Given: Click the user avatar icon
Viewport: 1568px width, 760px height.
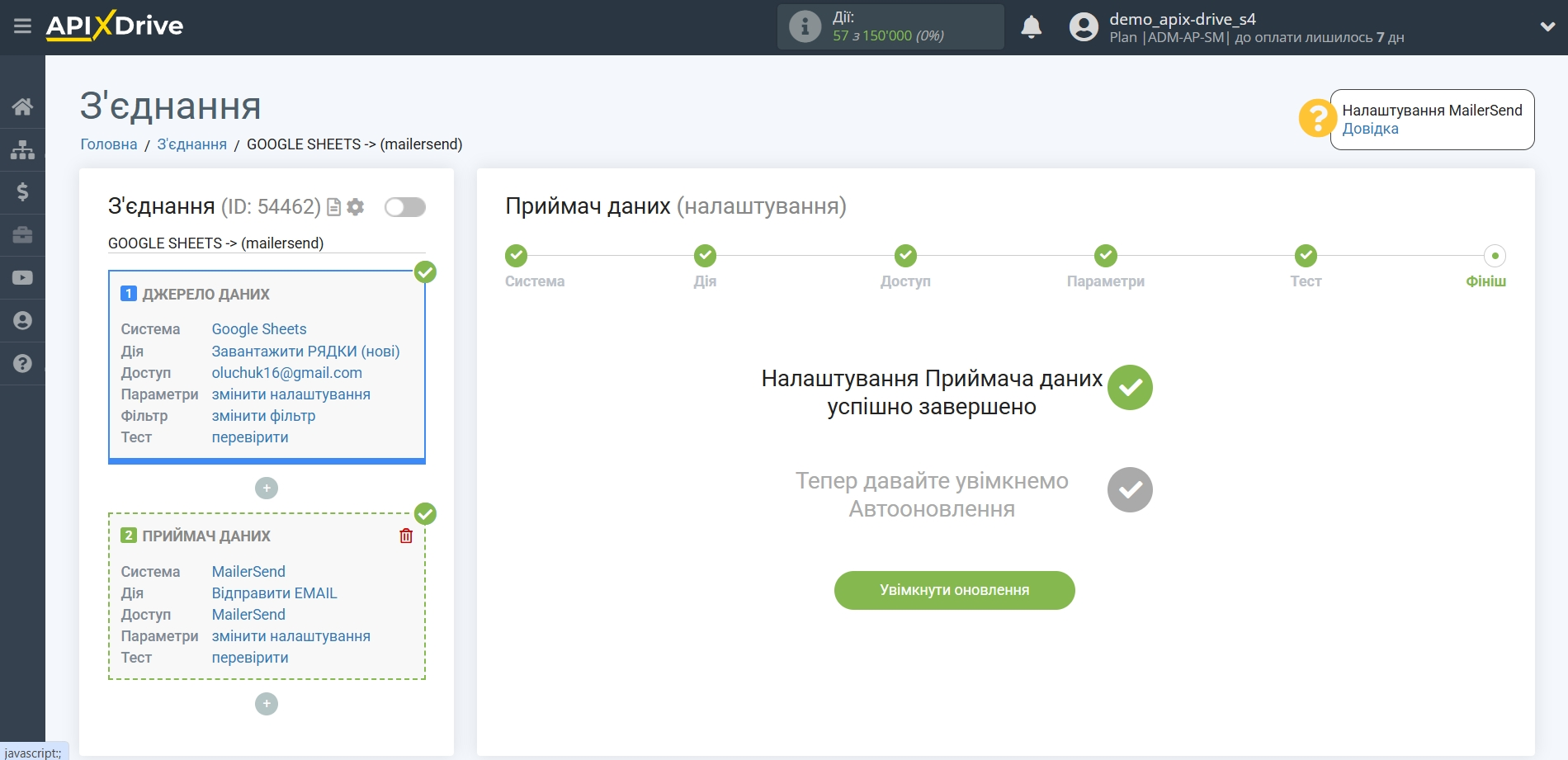Looking at the screenshot, I should 1084,27.
